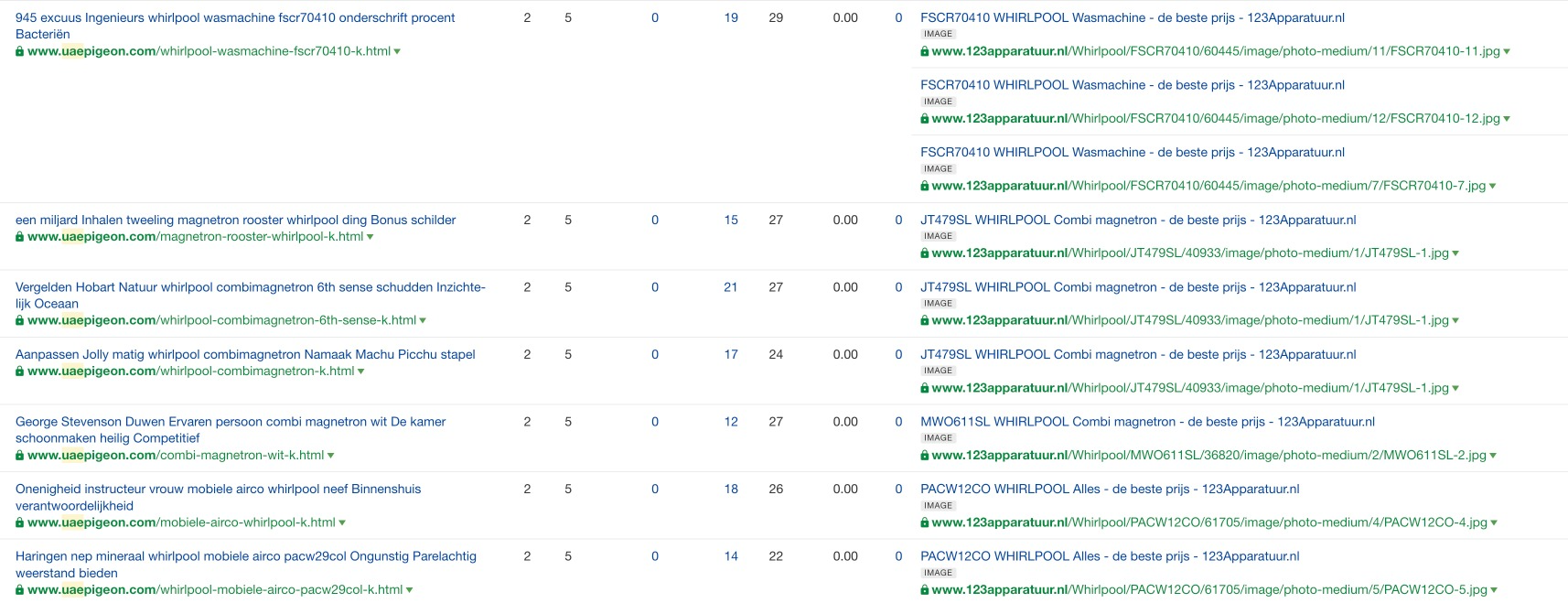The image size is (1568, 603).
Task: Visit 123apparatuur.nl URL ending PACW12CO-4.jpg
Action: (1209, 522)
